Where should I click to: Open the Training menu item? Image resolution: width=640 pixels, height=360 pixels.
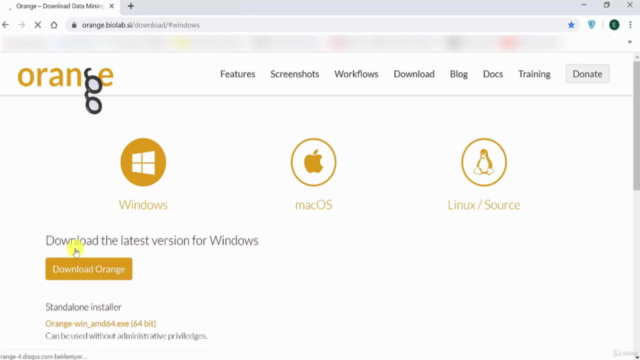click(x=534, y=74)
